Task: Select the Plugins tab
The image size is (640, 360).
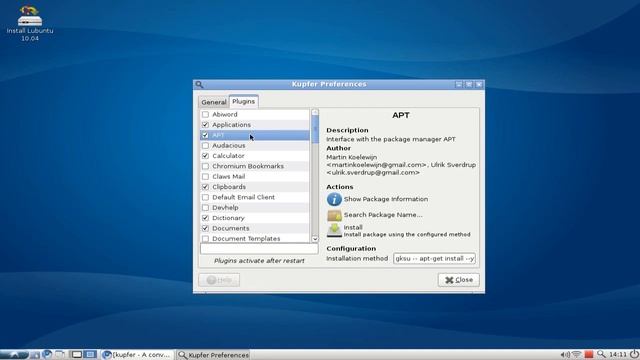Action: tap(244, 101)
